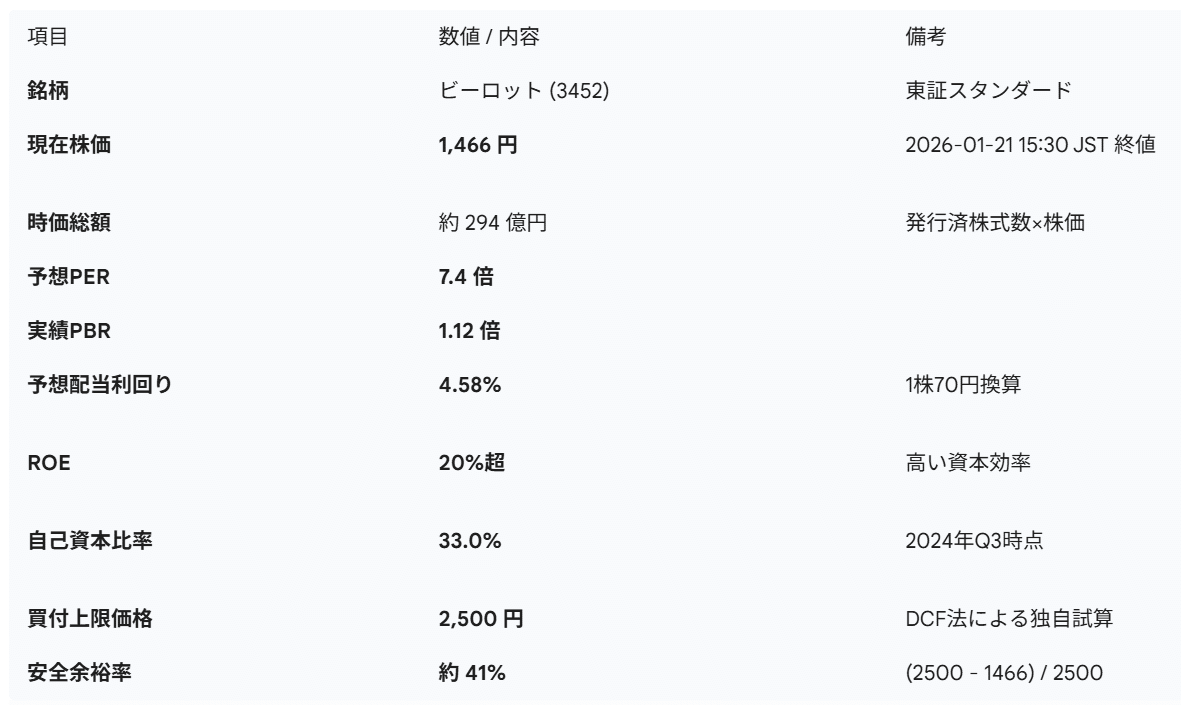Viewport: 1181px width, 705px height.
Task: Click the 実績PBR row label
Action: (x=68, y=331)
